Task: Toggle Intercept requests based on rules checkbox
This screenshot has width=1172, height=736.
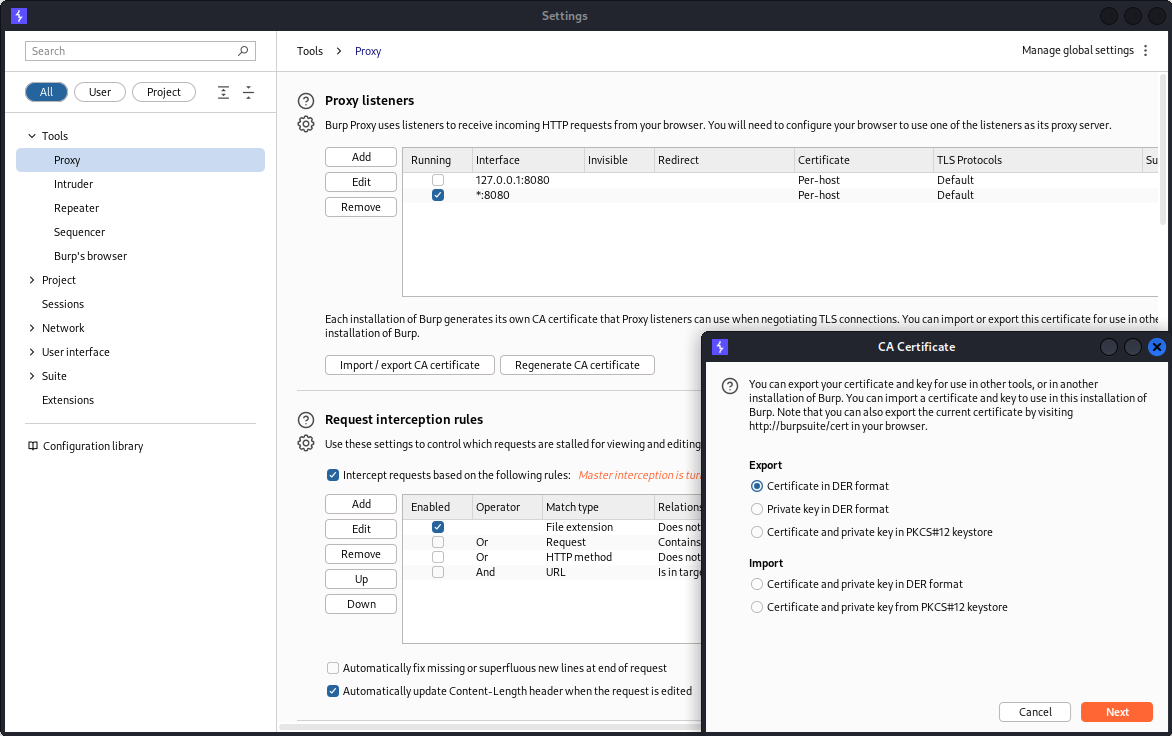Action: click(x=333, y=475)
